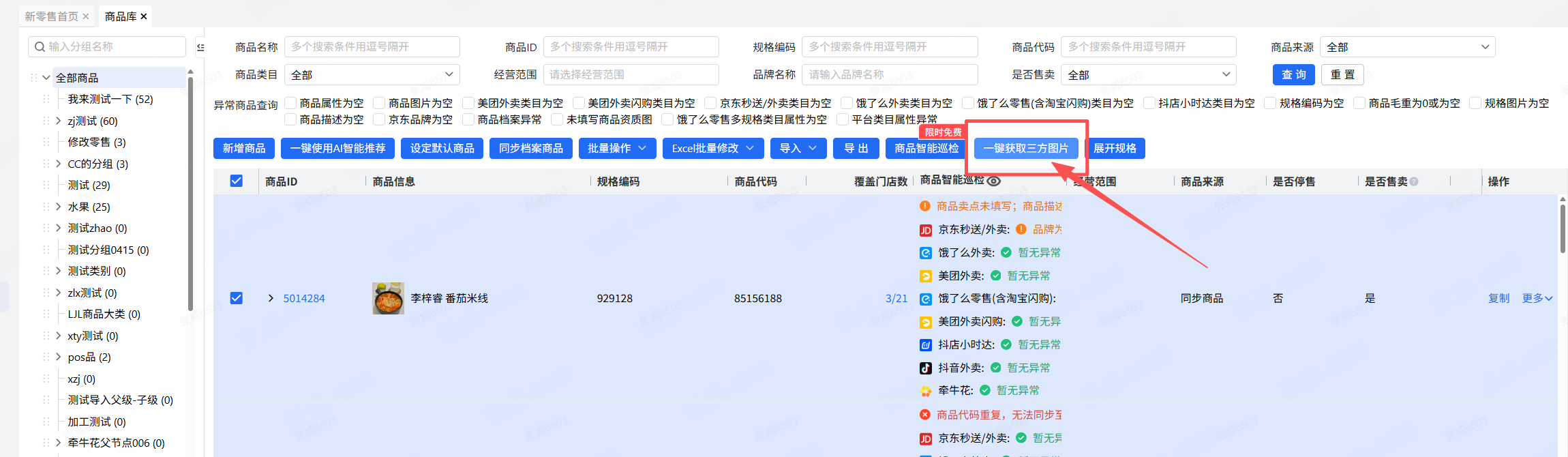Check the 商品图片为空 filter

click(380, 103)
